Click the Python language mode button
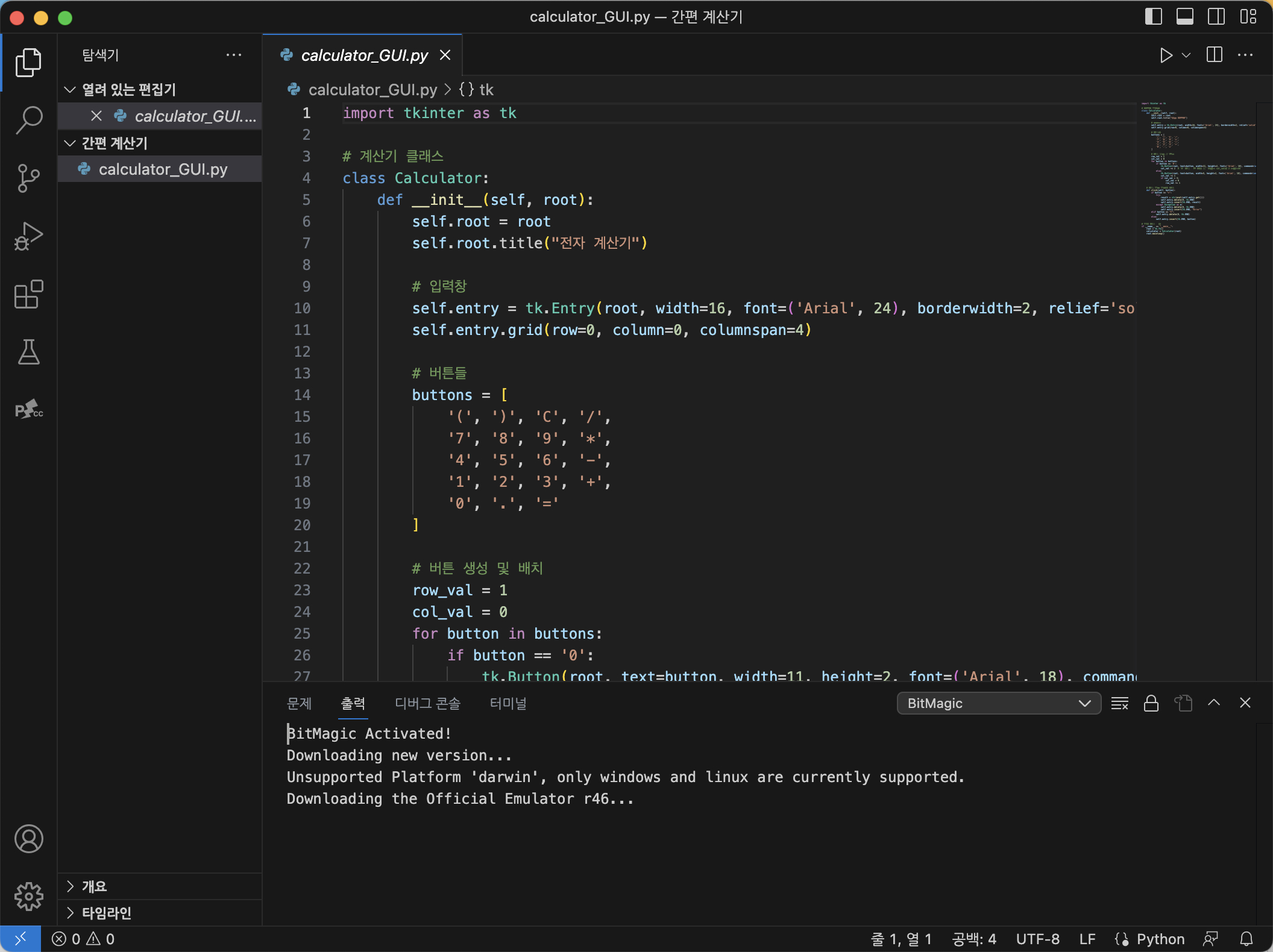This screenshot has width=1273, height=952. tap(1160, 939)
